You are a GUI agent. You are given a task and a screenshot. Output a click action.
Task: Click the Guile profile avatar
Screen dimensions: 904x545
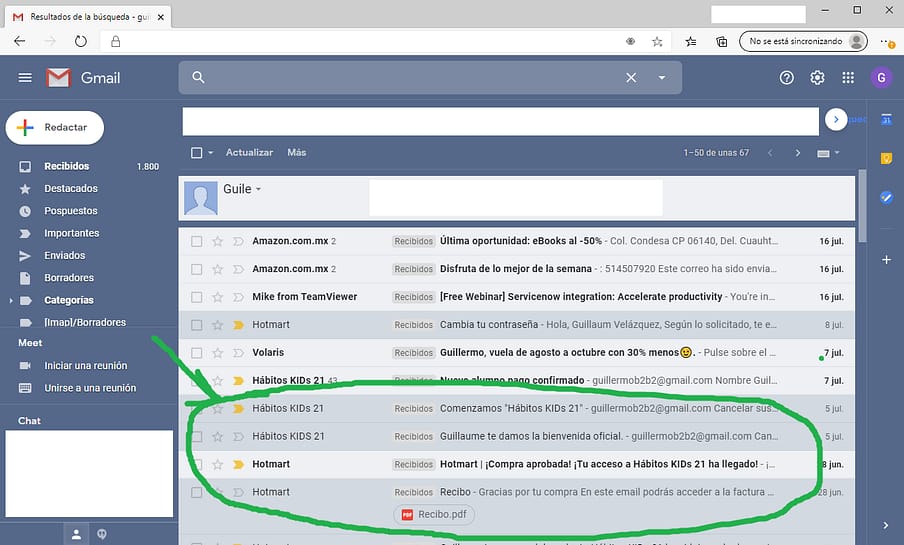pyautogui.click(x=201, y=197)
